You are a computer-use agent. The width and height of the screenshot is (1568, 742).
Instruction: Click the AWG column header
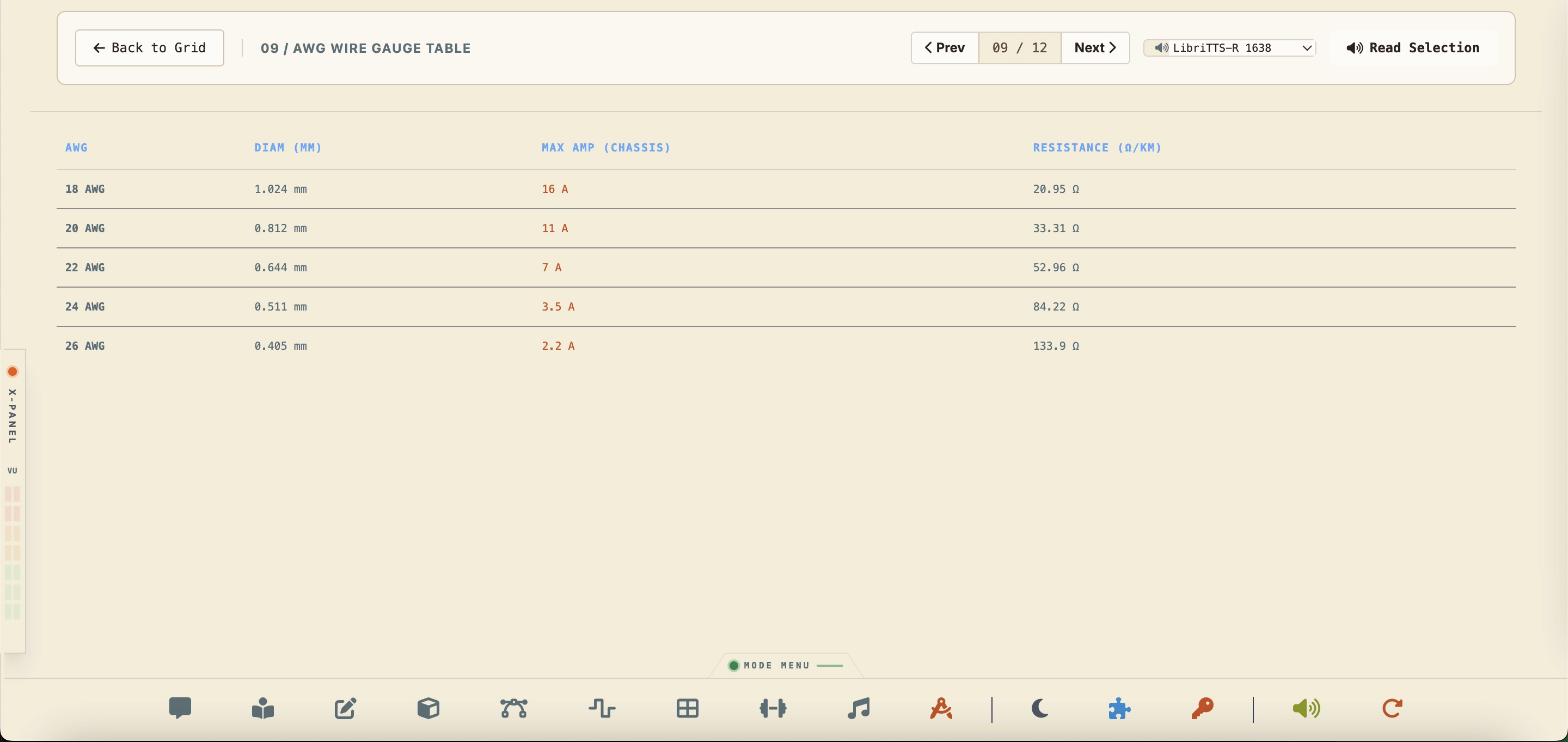click(76, 148)
